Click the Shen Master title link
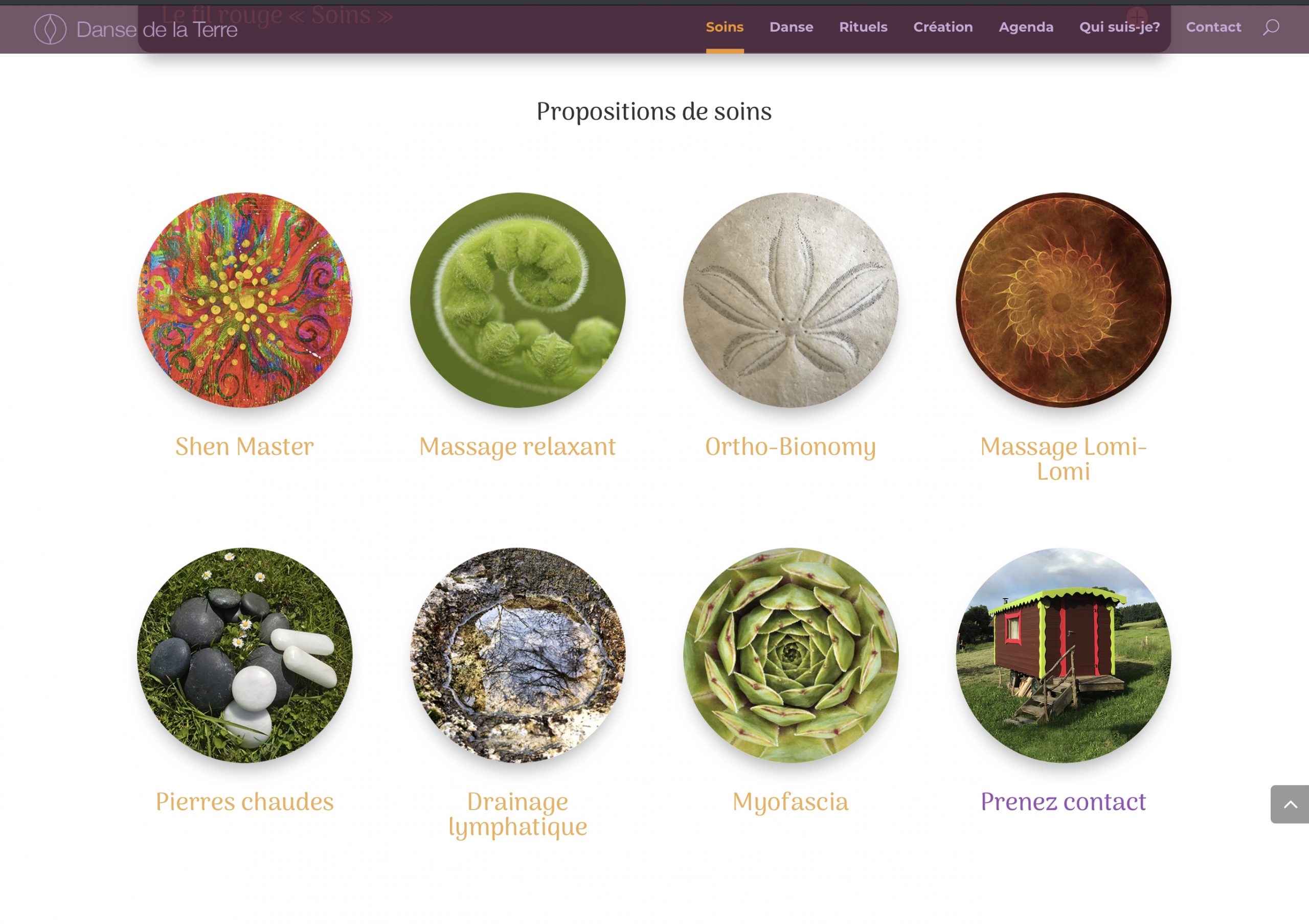 click(244, 447)
